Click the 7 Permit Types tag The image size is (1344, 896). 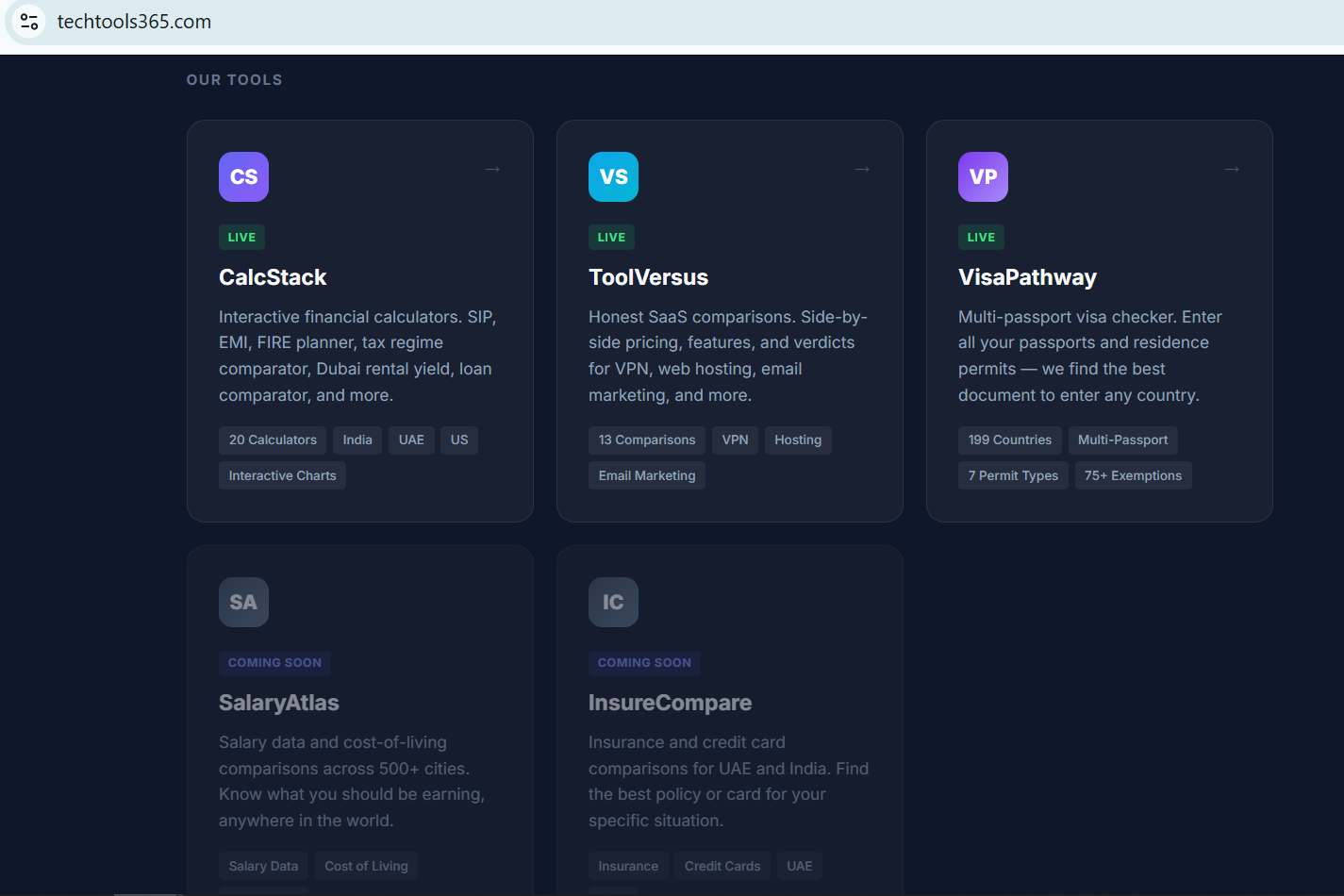(x=1013, y=475)
